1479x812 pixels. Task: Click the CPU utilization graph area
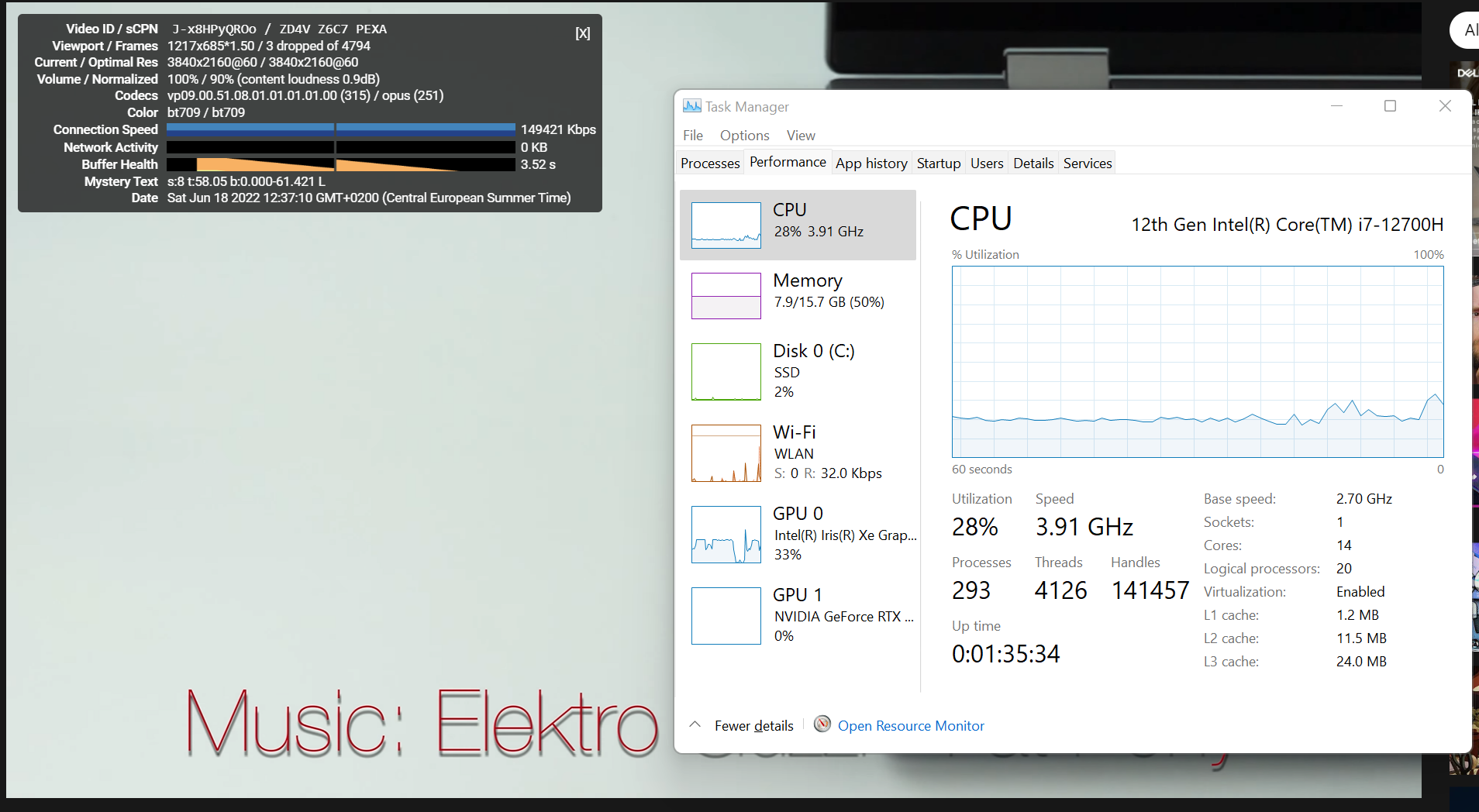[1198, 362]
